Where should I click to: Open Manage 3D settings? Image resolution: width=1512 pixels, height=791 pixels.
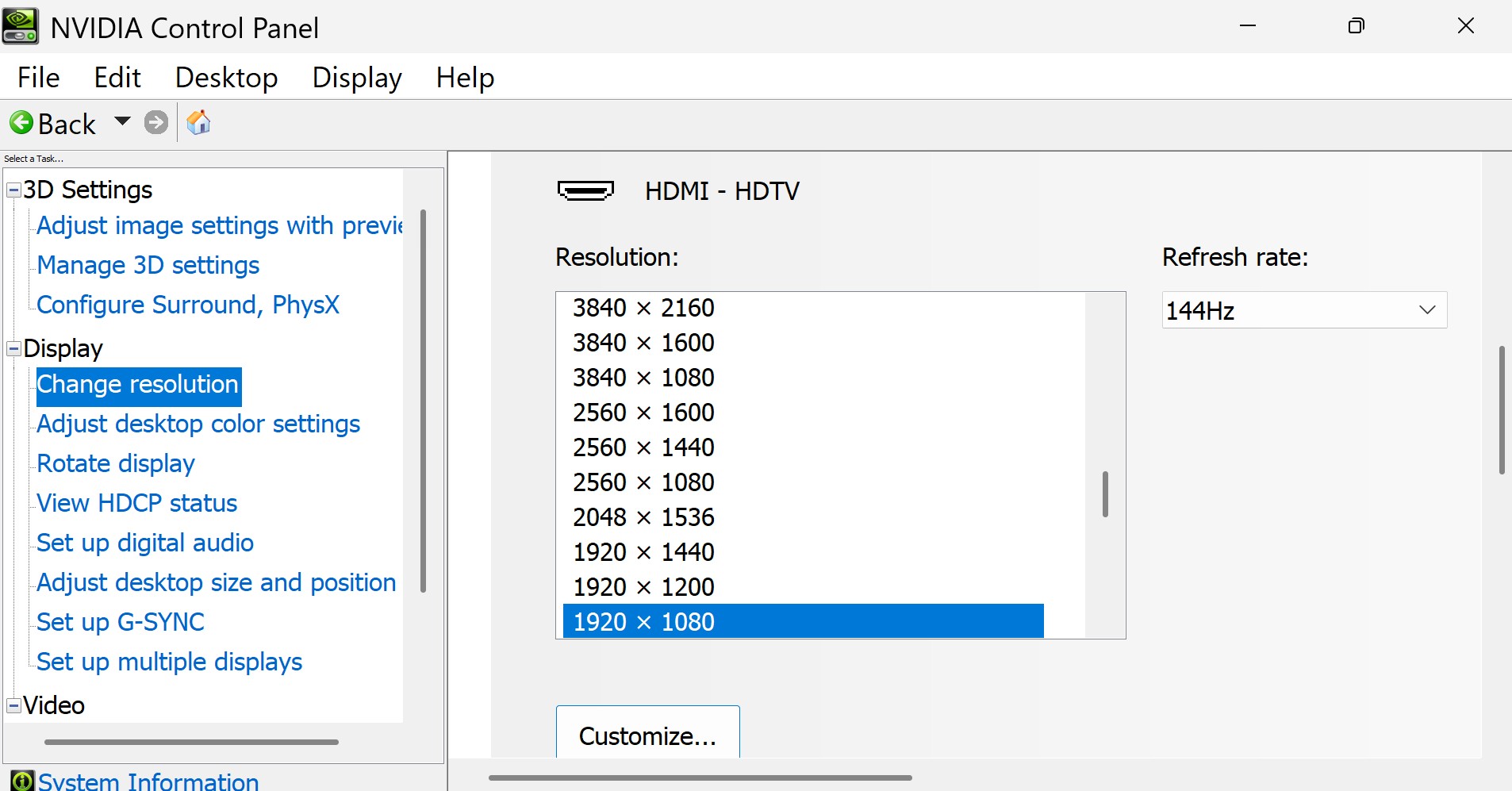(148, 265)
